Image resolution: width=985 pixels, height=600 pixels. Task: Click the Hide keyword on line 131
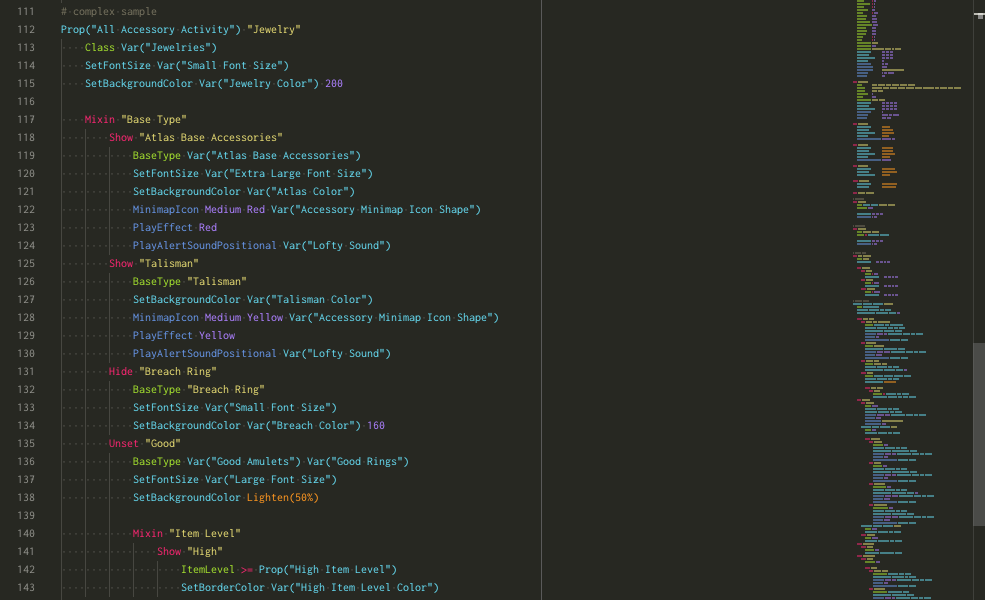[121, 372]
